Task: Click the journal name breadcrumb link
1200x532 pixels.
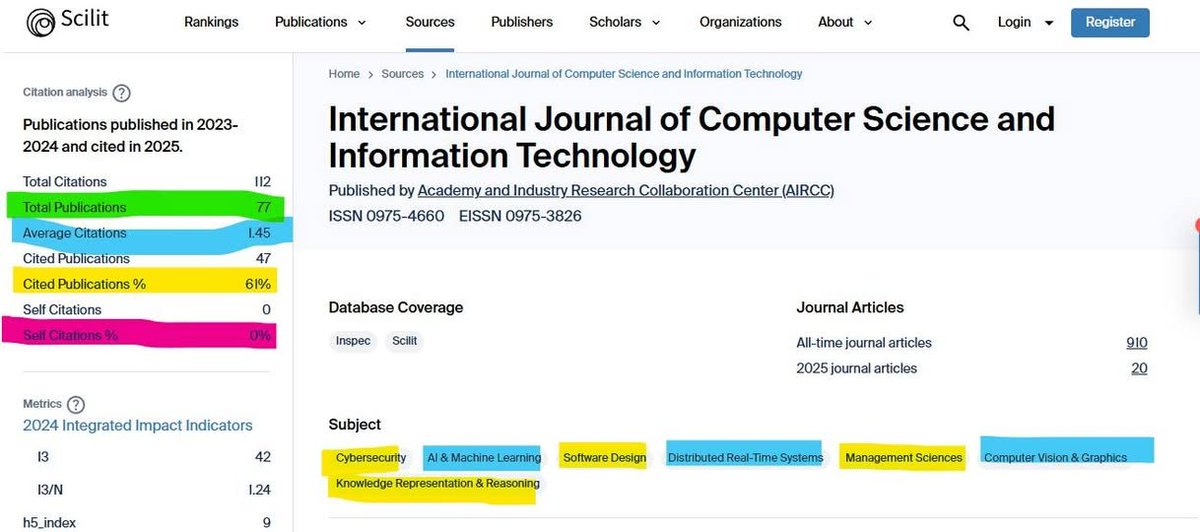Action: pos(624,74)
